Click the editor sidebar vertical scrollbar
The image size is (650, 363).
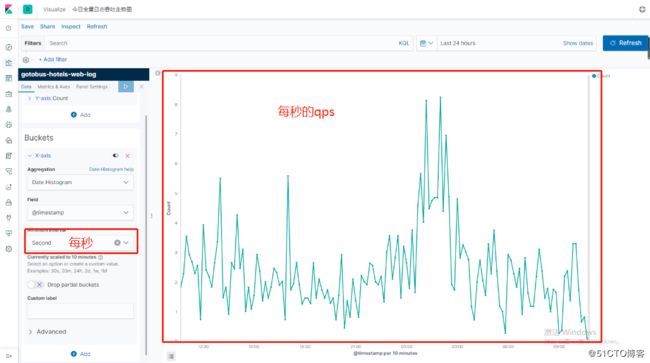pyautogui.click(x=146, y=235)
